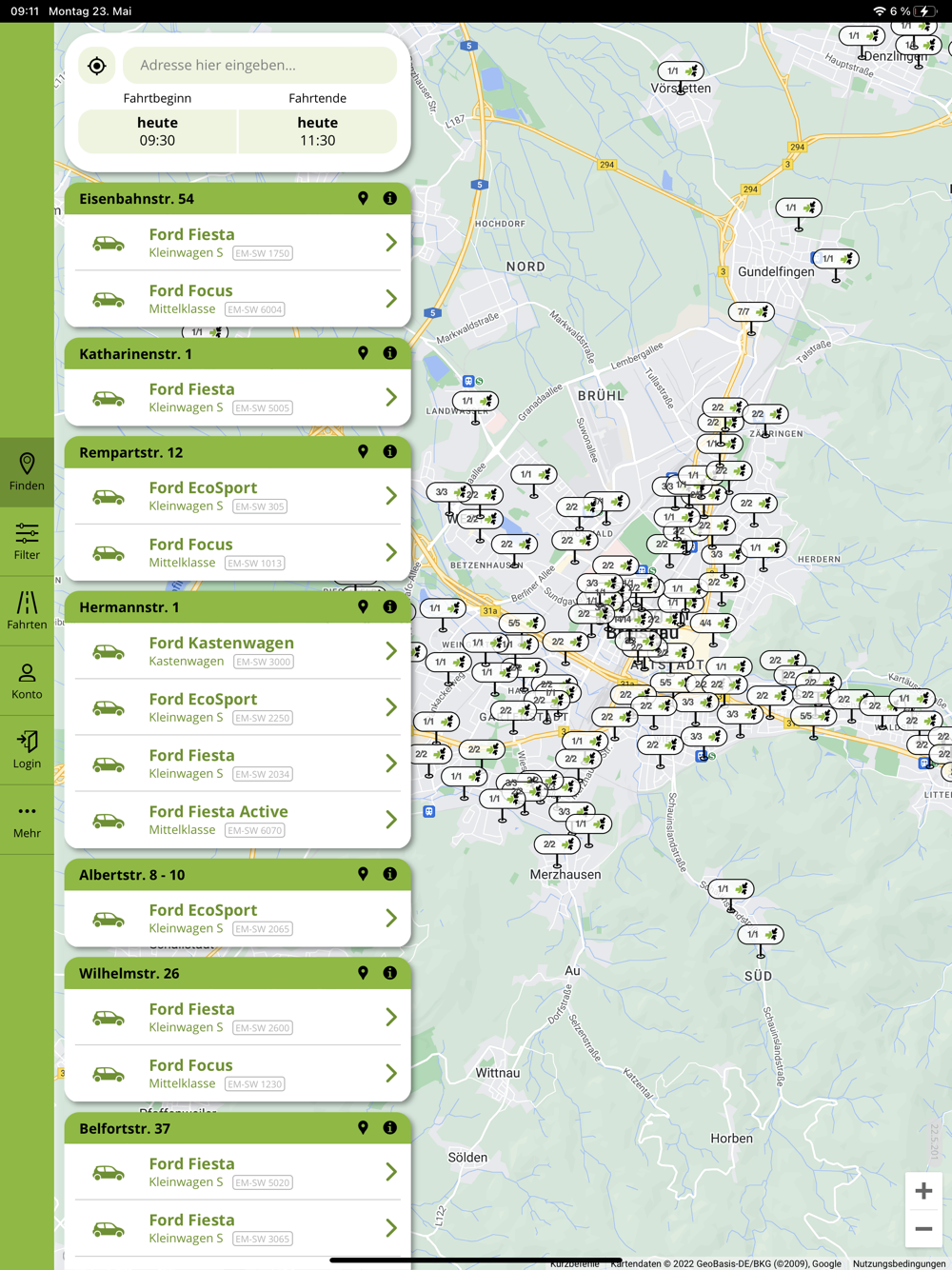Open Ford Focus EM-SW 1013 chevron
952x1270 pixels.
(390, 552)
